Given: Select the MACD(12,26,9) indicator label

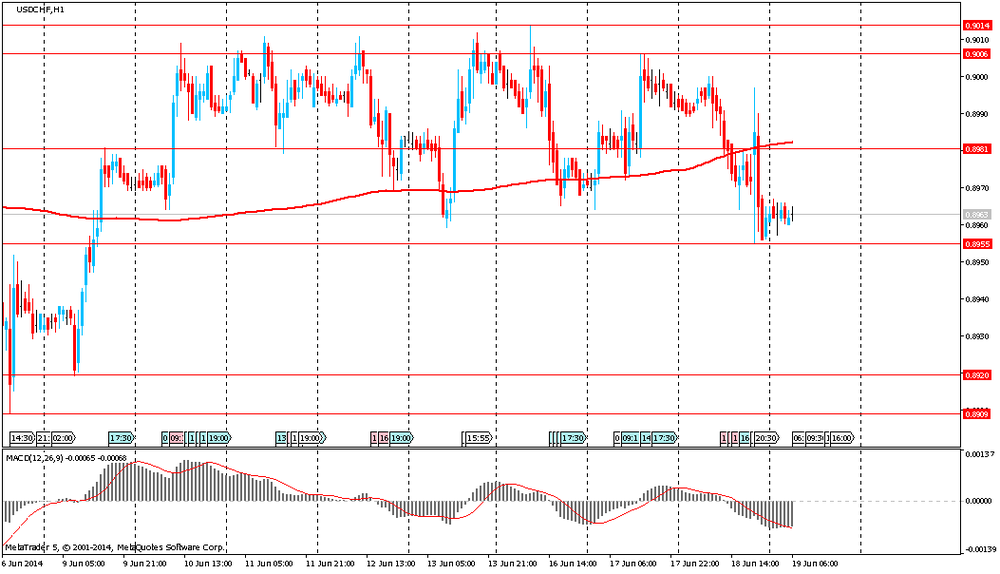Looking at the screenshot, I should point(66,458).
